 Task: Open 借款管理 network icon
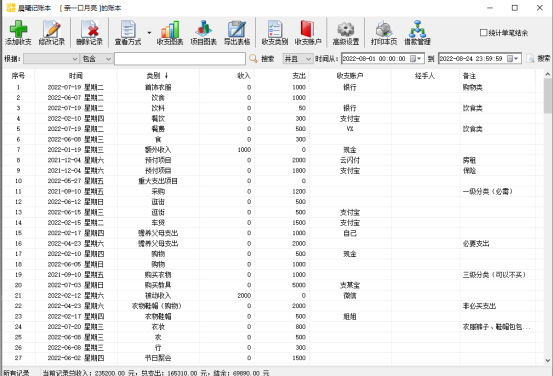click(x=418, y=29)
